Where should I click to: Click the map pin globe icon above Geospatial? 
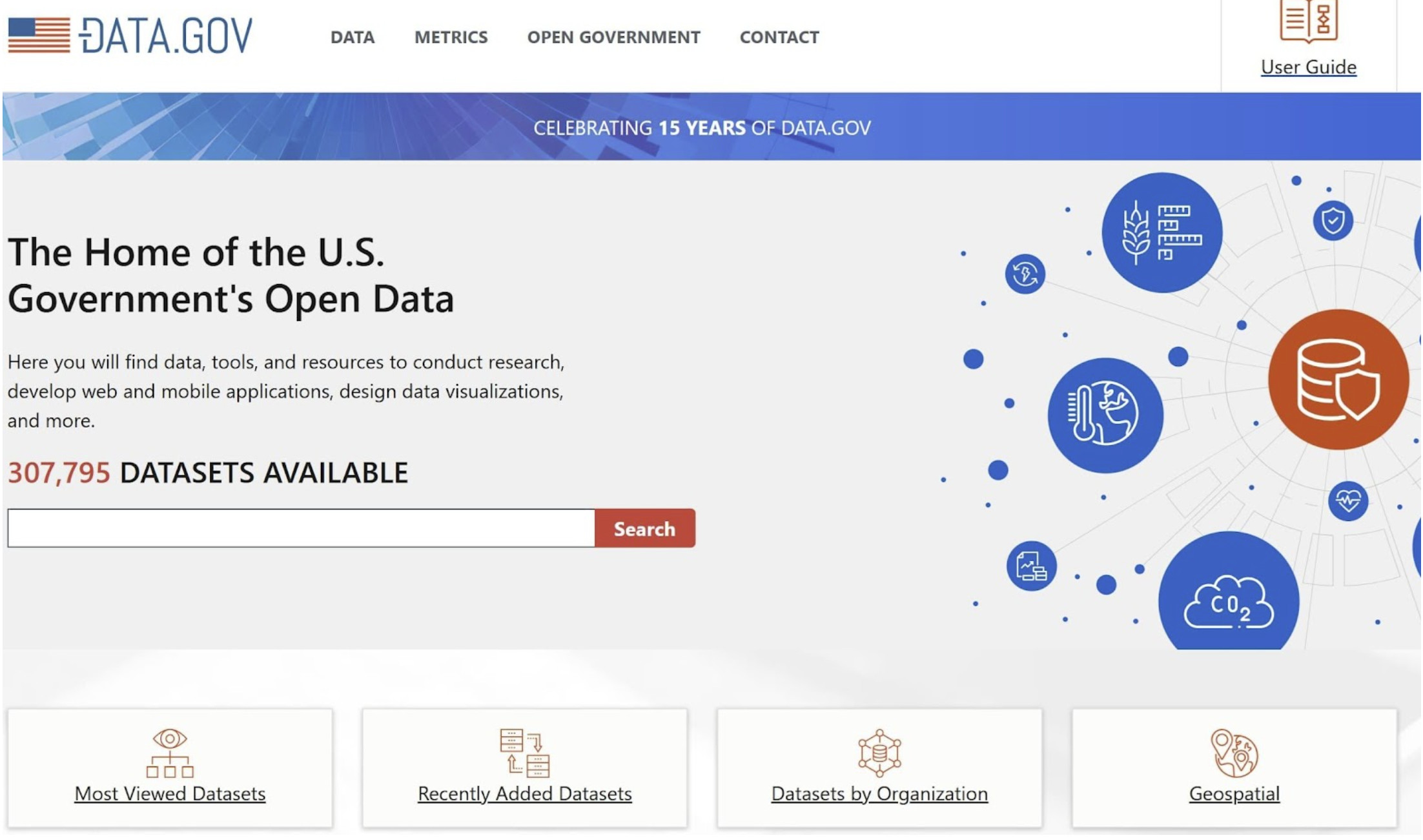point(1234,753)
